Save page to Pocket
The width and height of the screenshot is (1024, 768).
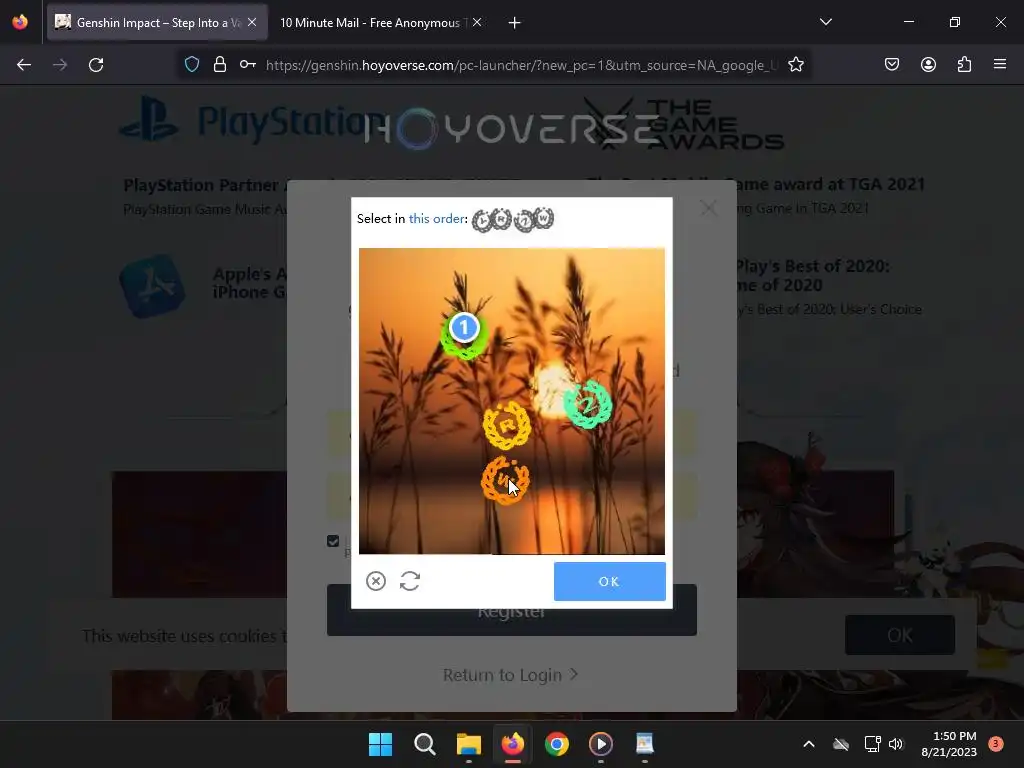point(891,64)
